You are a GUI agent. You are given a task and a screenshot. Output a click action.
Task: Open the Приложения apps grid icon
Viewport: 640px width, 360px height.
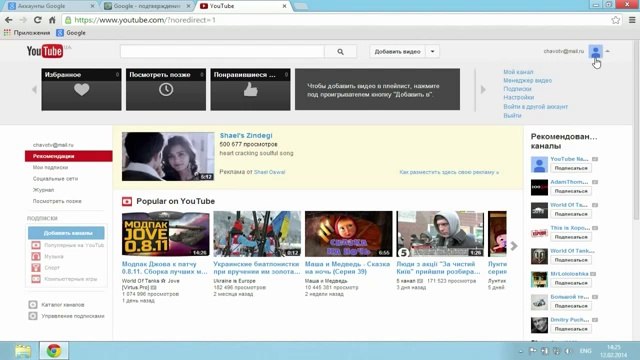click(7, 33)
